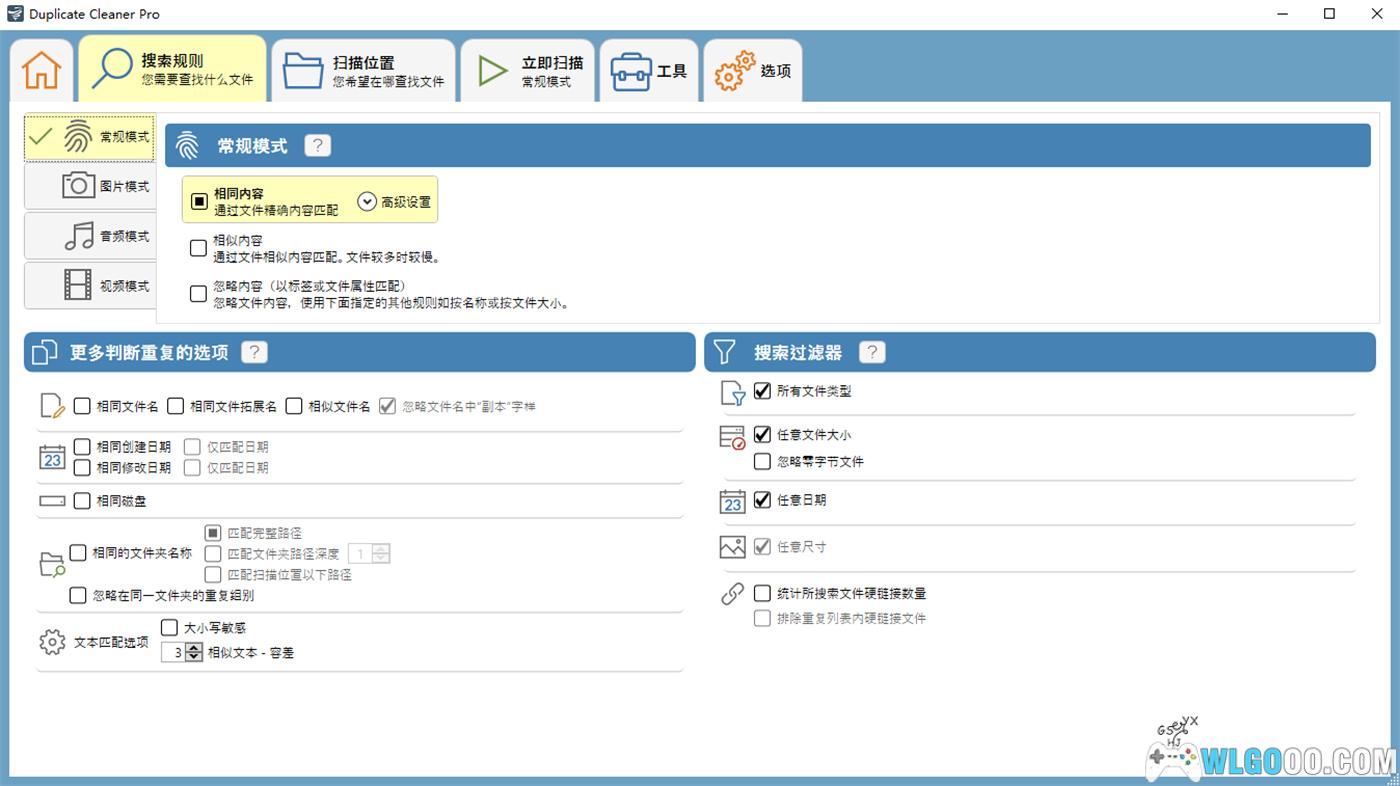Uncheck 任意文件大小 to reveal size options
Image resolution: width=1400 pixels, height=786 pixels.
coord(762,435)
